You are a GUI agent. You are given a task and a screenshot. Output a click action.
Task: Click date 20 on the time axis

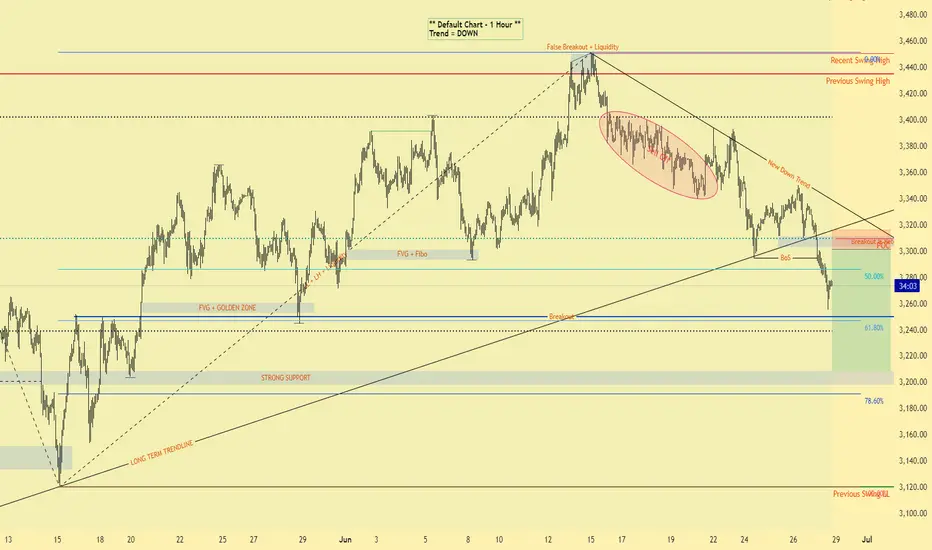[131, 540]
